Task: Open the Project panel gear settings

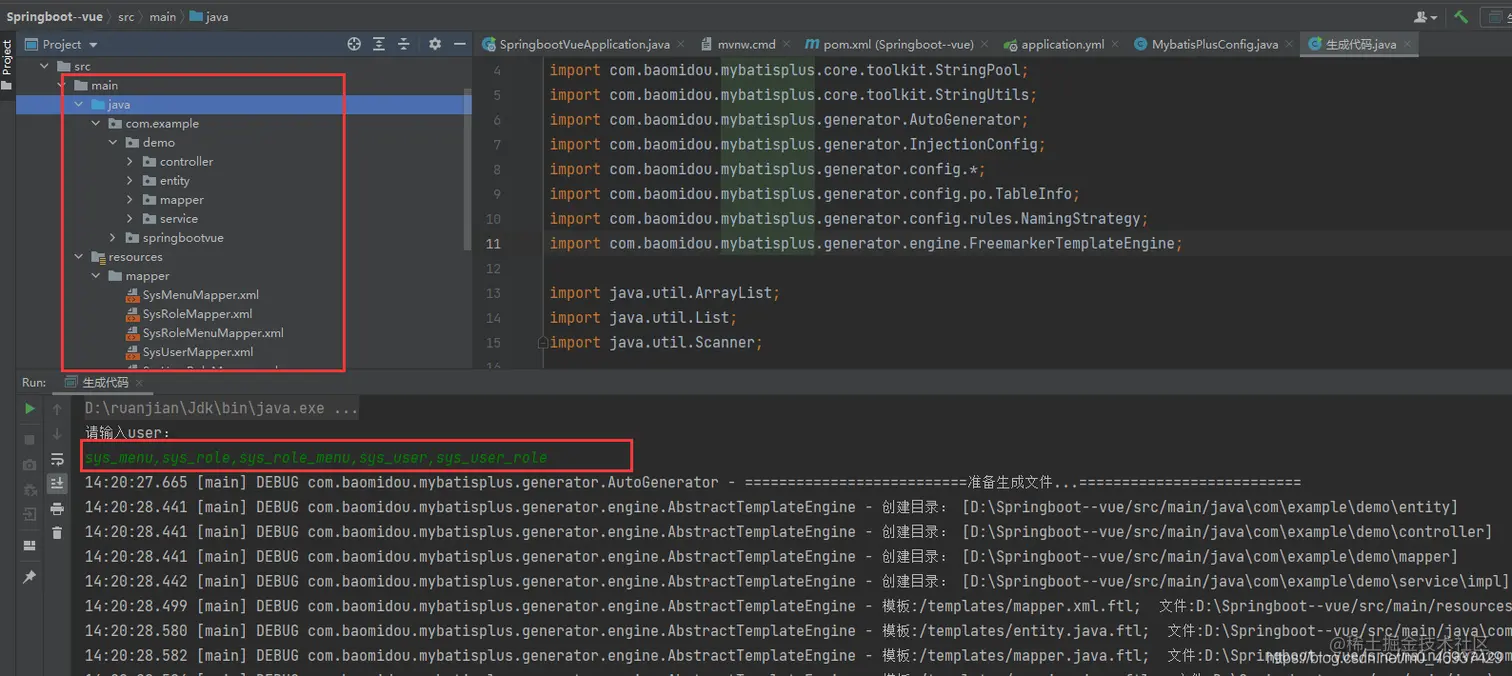Action: 434,44
